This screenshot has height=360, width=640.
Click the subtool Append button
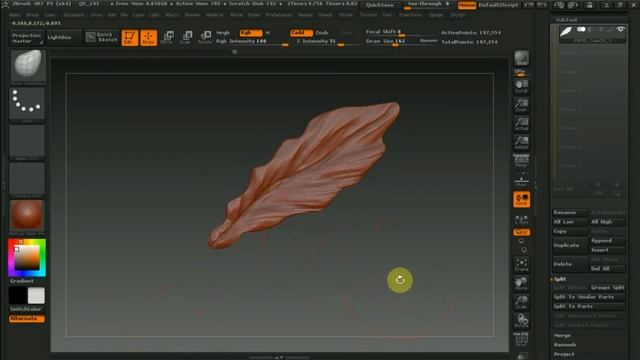[608, 241]
